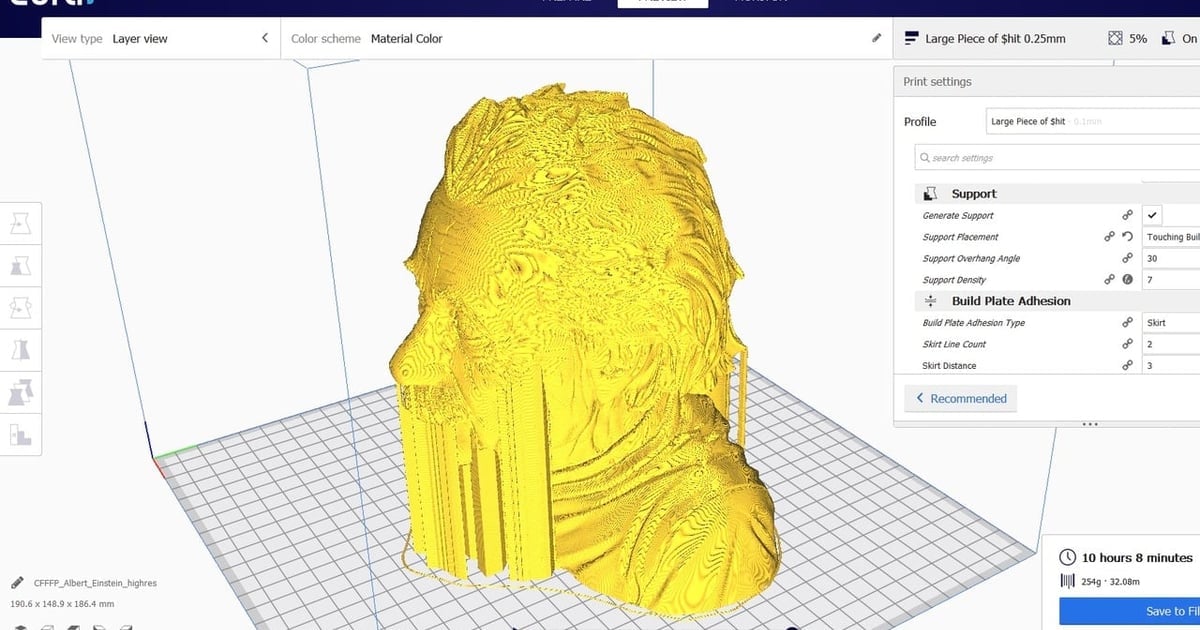Screen dimensions: 1200x630
Task: Click pencil icon beside CFFFP_Albert_Einstein_highres name
Action: tap(17, 582)
